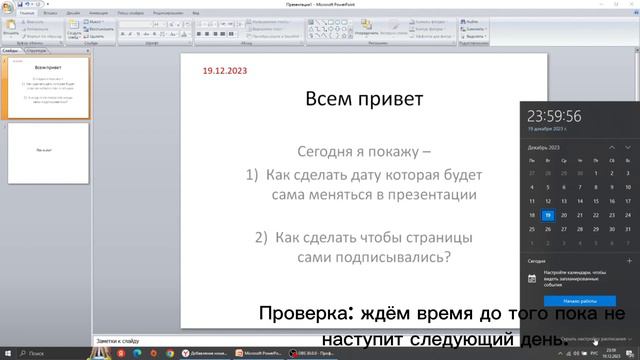Open the Упорядочить arrange dropdown
Screen dimensions: 640x360
[366, 29]
